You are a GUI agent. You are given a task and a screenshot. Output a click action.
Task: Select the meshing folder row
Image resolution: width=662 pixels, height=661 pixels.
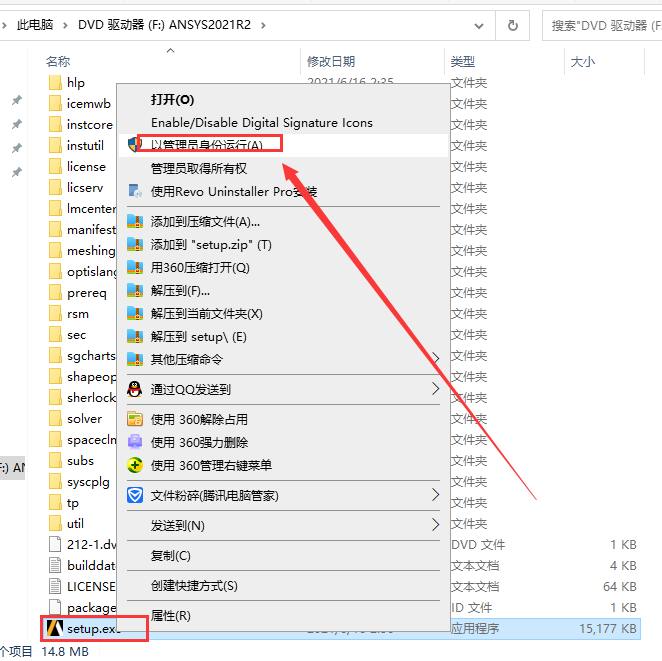coord(82,251)
